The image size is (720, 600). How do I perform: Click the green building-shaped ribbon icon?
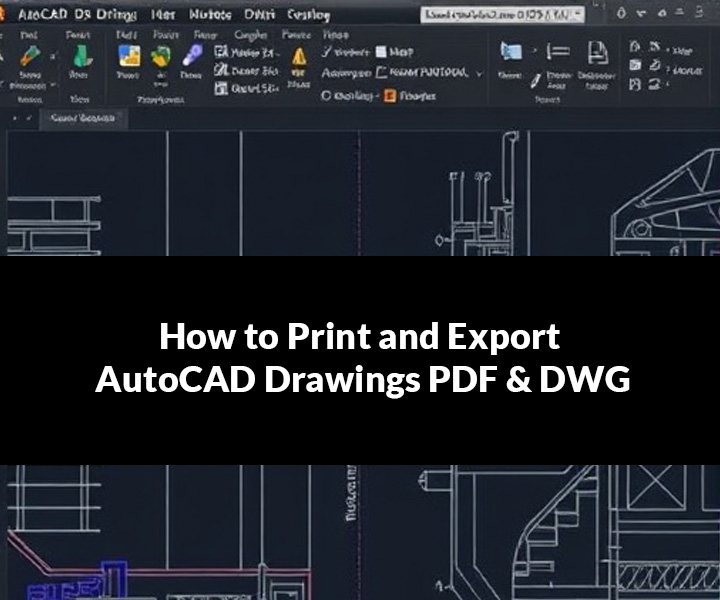[82, 56]
